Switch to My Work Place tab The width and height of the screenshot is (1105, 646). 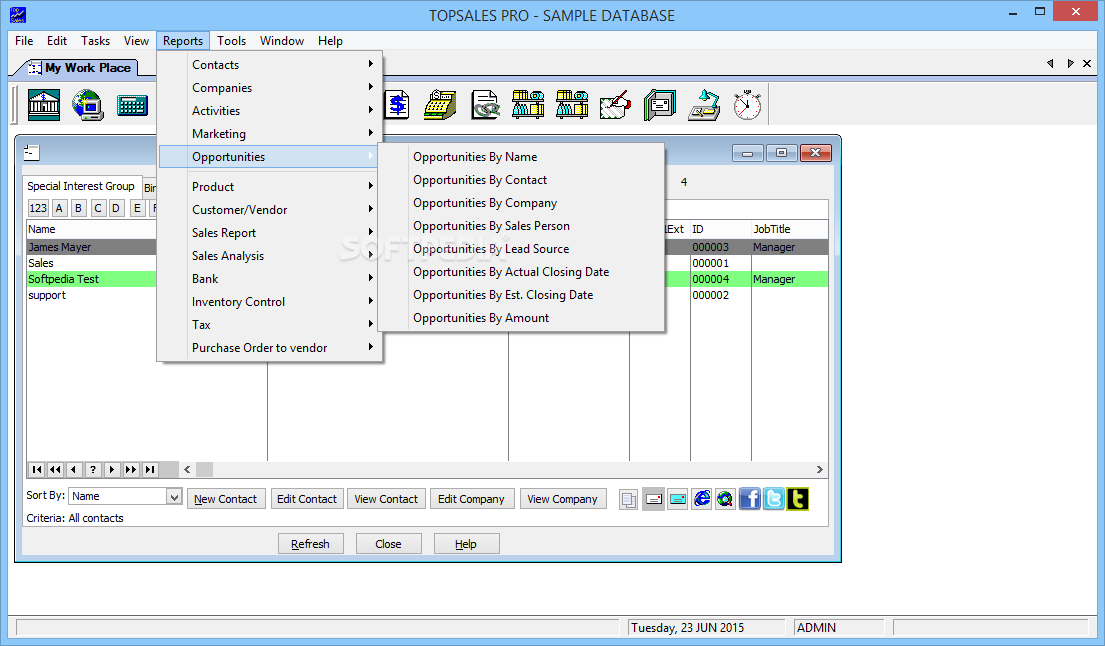click(x=81, y=68)
